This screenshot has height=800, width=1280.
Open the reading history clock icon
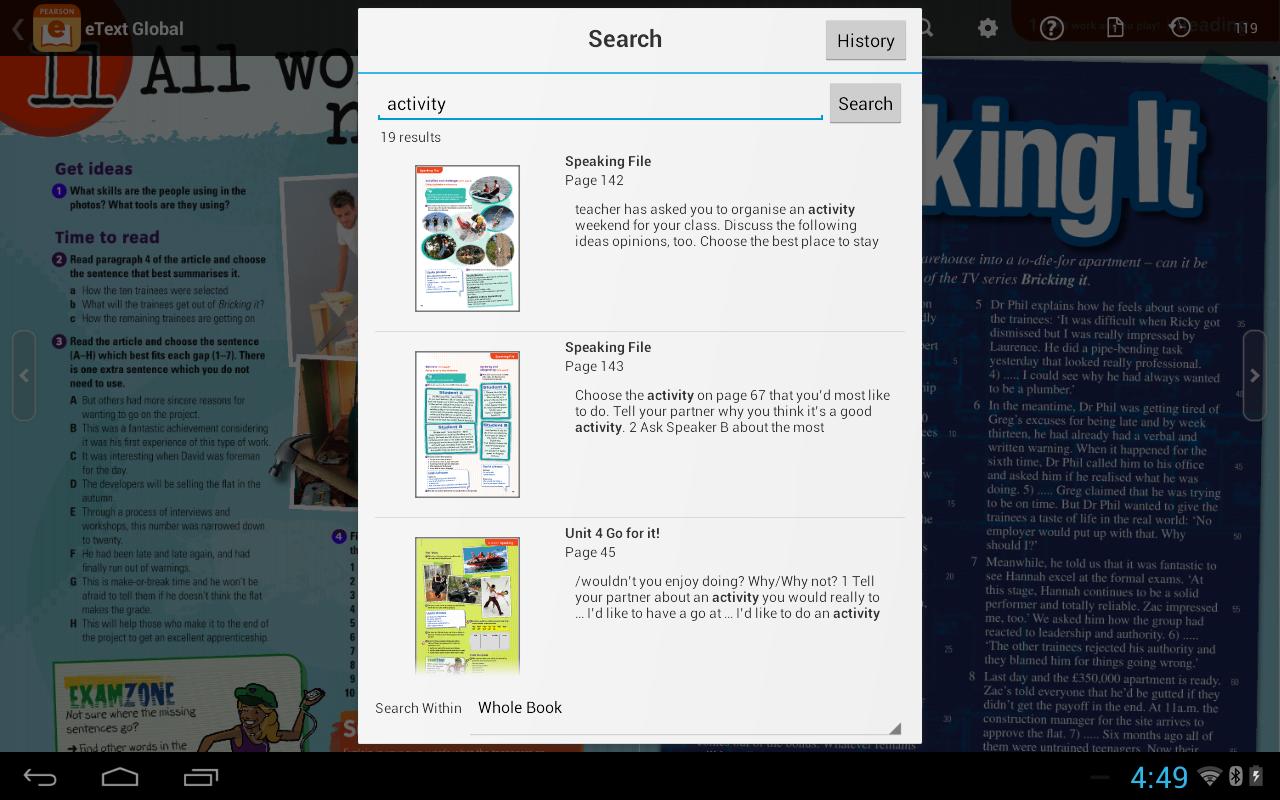[x=1182, y=28]
